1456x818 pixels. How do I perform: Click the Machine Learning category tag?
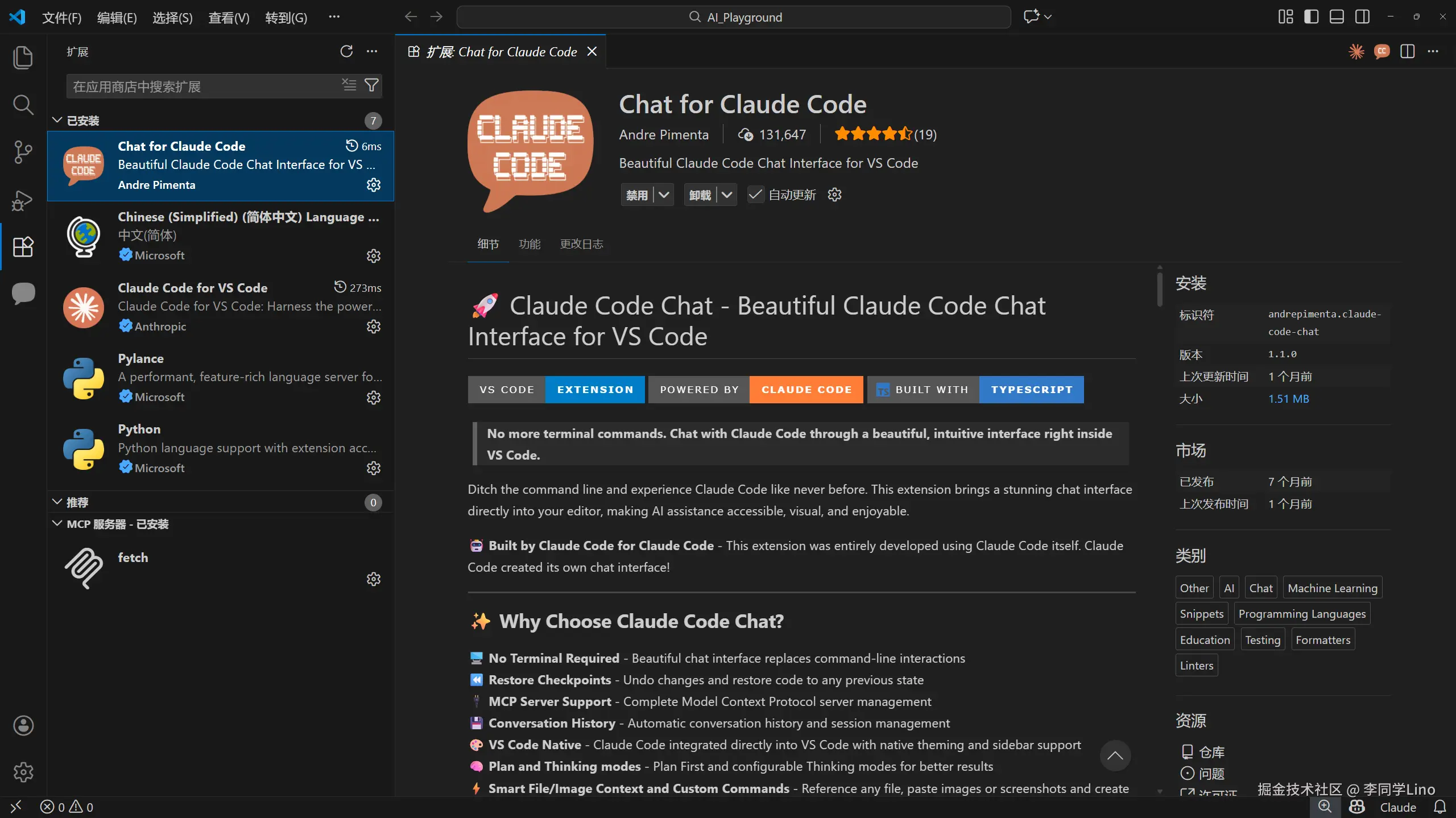coord(1332,588)
